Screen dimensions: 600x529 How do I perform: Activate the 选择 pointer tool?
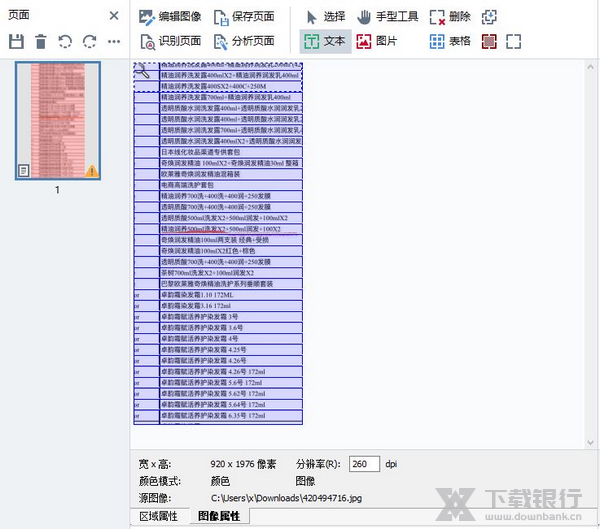click(326, 17)
